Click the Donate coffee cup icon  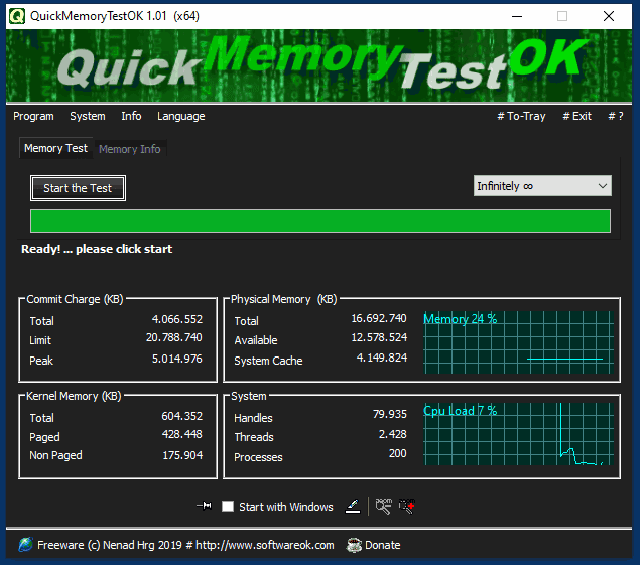(x=354, y=545)
